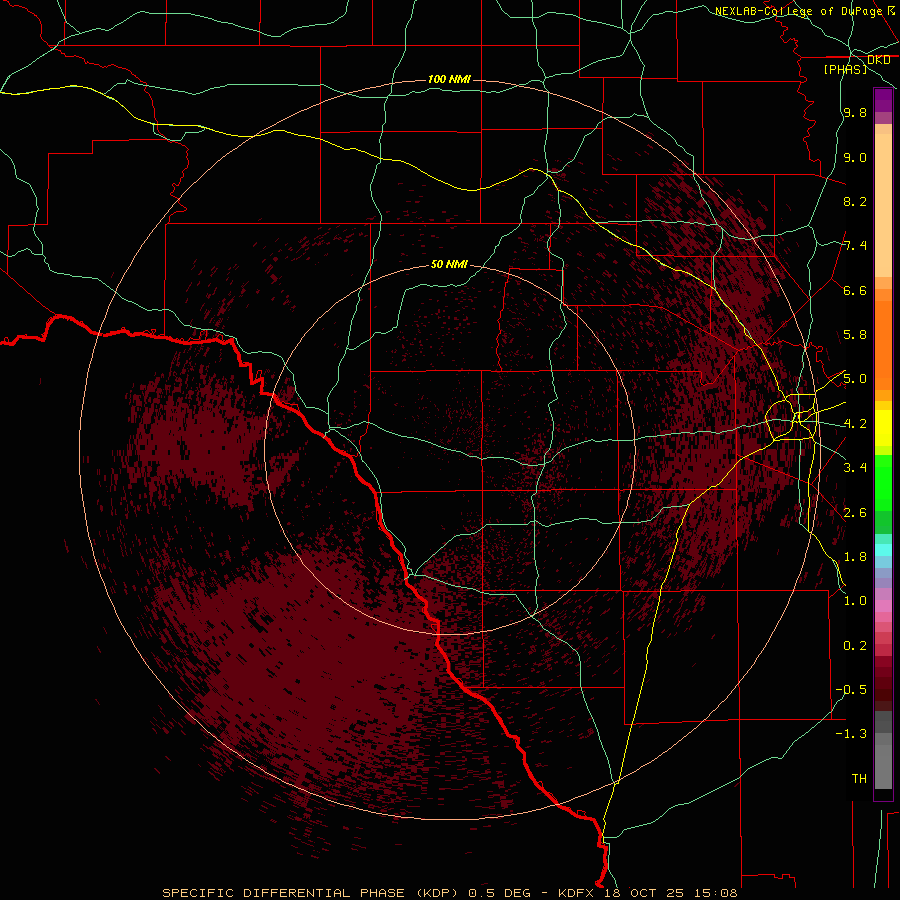Viewport: 900px width, 900px height.
Task: Pick the cyan band of the color scale
Action: click(883, 550)
